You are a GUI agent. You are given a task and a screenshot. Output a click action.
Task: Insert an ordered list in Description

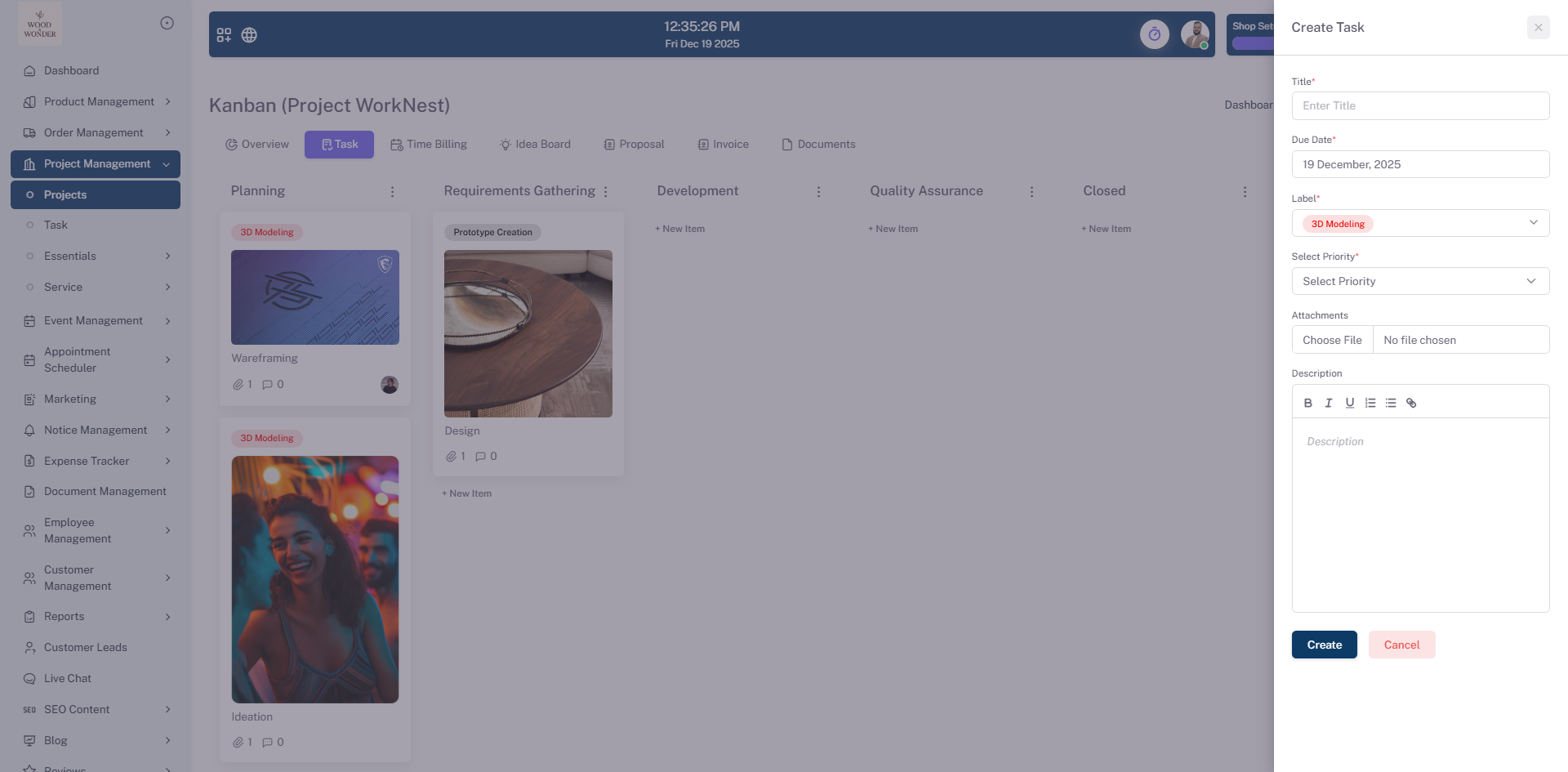[x=1370, y=403]
